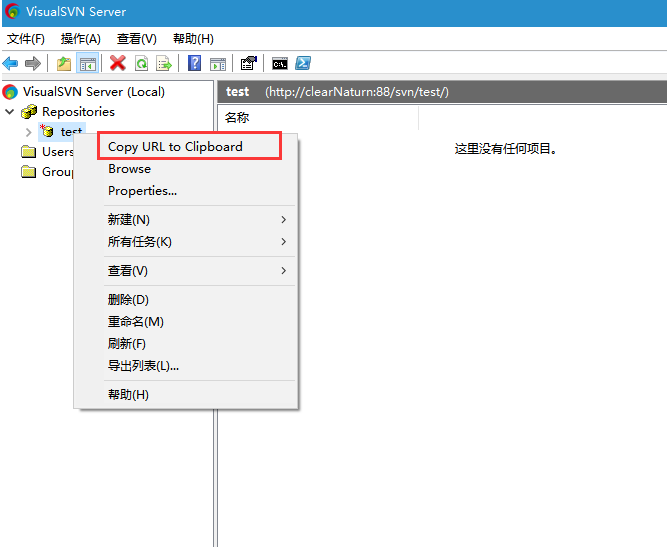Click the Refresh toolbar icon
668x547 pixels.
pyautogui.click(x=141, y=63)
